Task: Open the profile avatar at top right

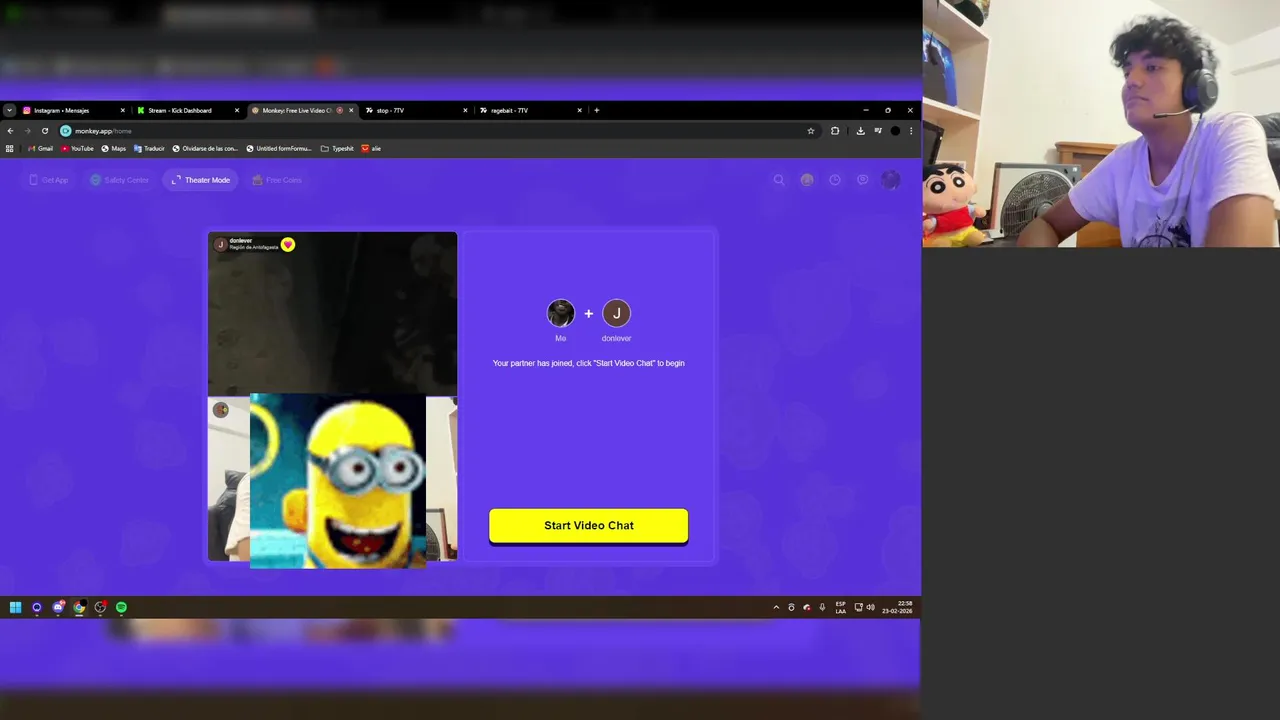Action: coord(890,180)
